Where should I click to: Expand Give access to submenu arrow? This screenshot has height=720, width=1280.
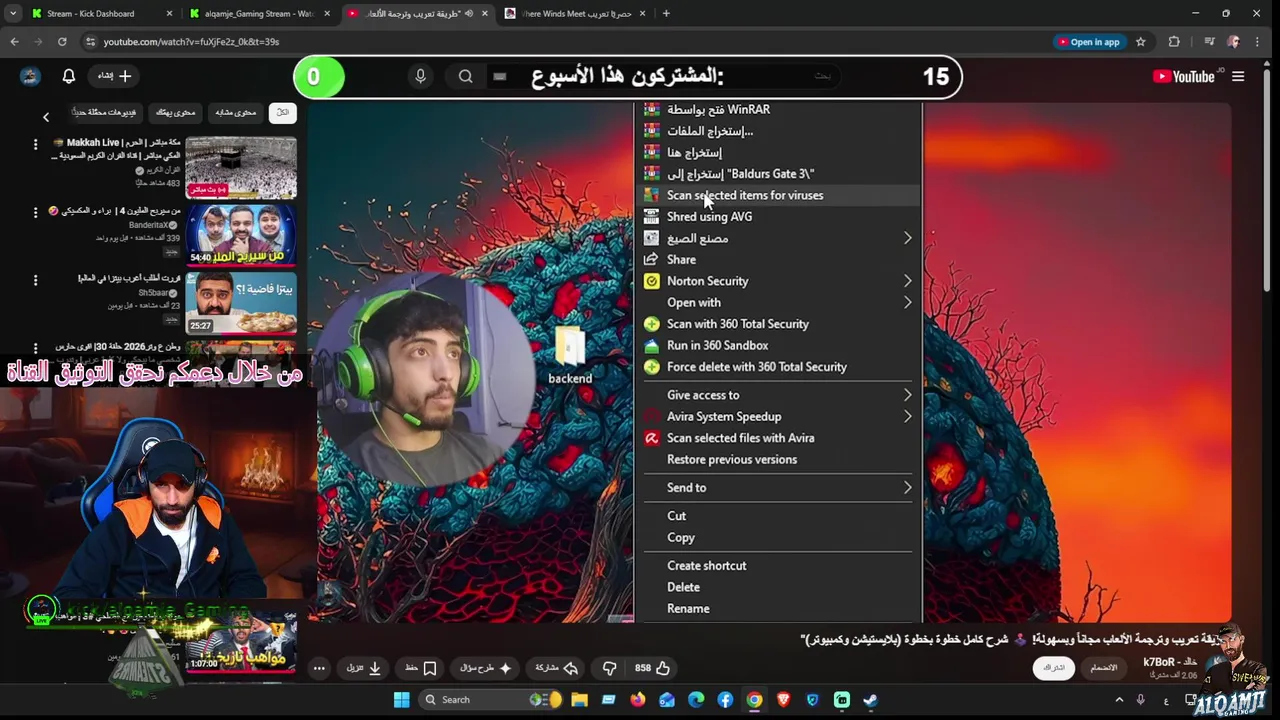907,395
